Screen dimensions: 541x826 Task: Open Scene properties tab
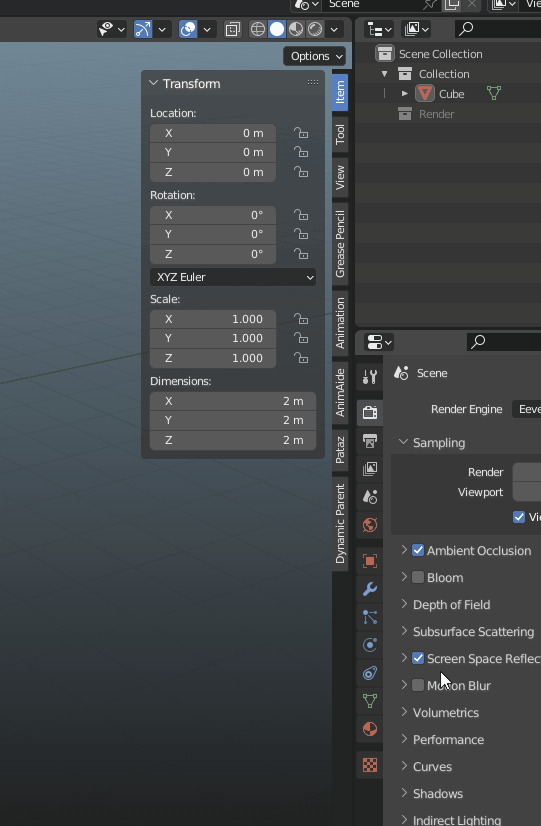(370, 497)
